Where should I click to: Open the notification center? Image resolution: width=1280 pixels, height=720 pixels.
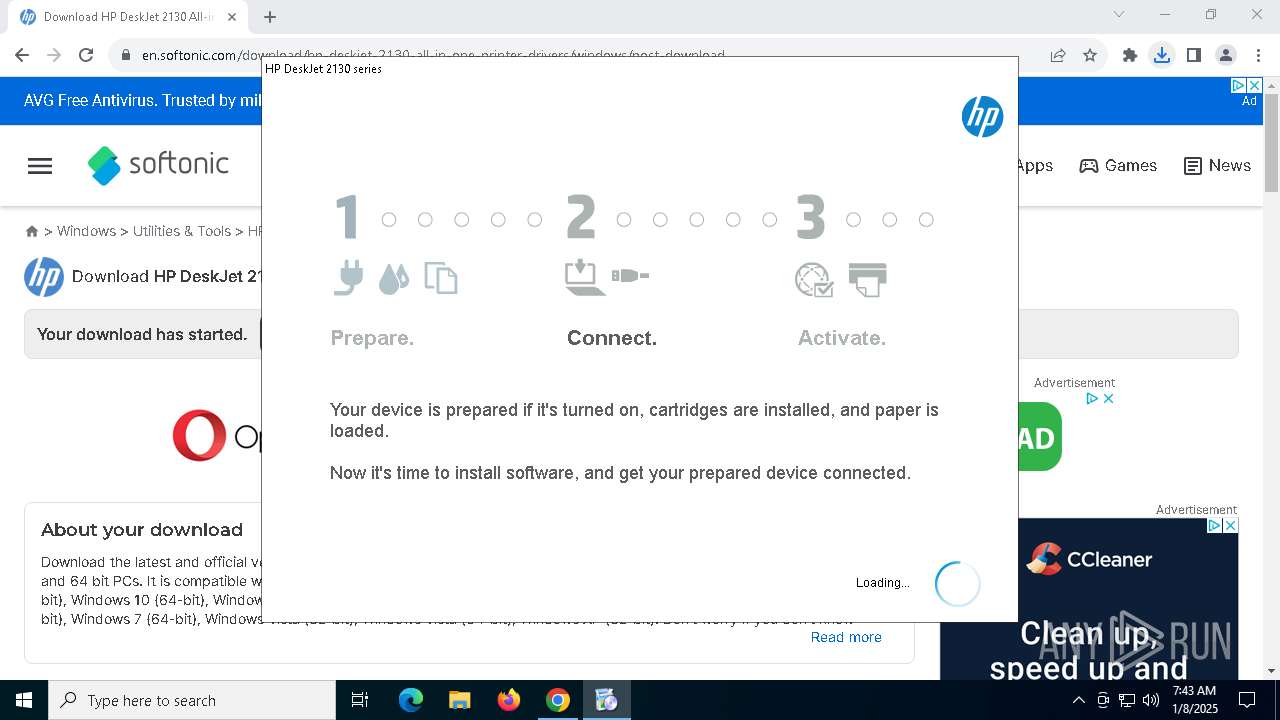pyautogui.click(x=1247, y=700)
